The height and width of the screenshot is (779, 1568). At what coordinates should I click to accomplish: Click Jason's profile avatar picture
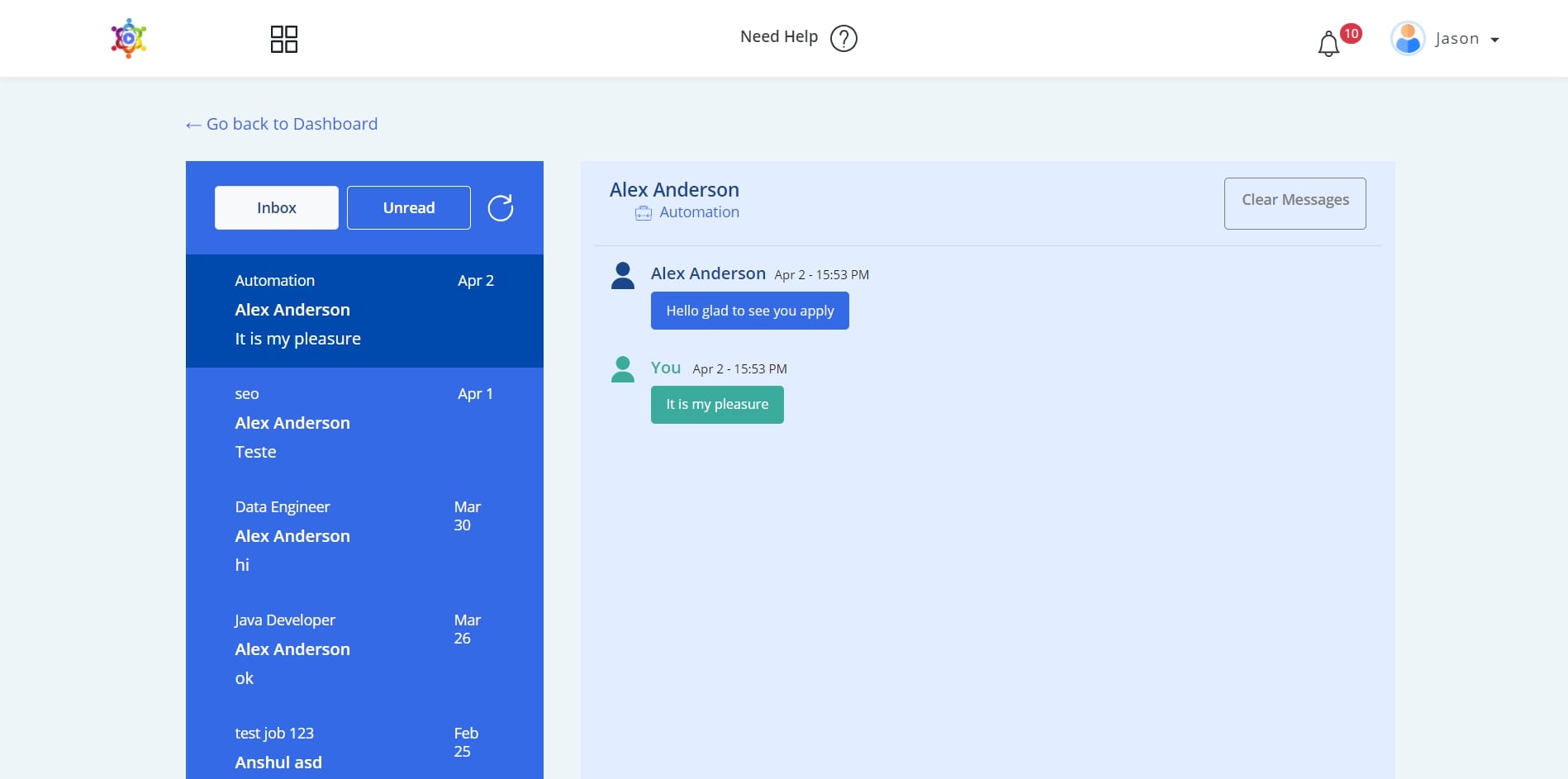[1408, 39]
